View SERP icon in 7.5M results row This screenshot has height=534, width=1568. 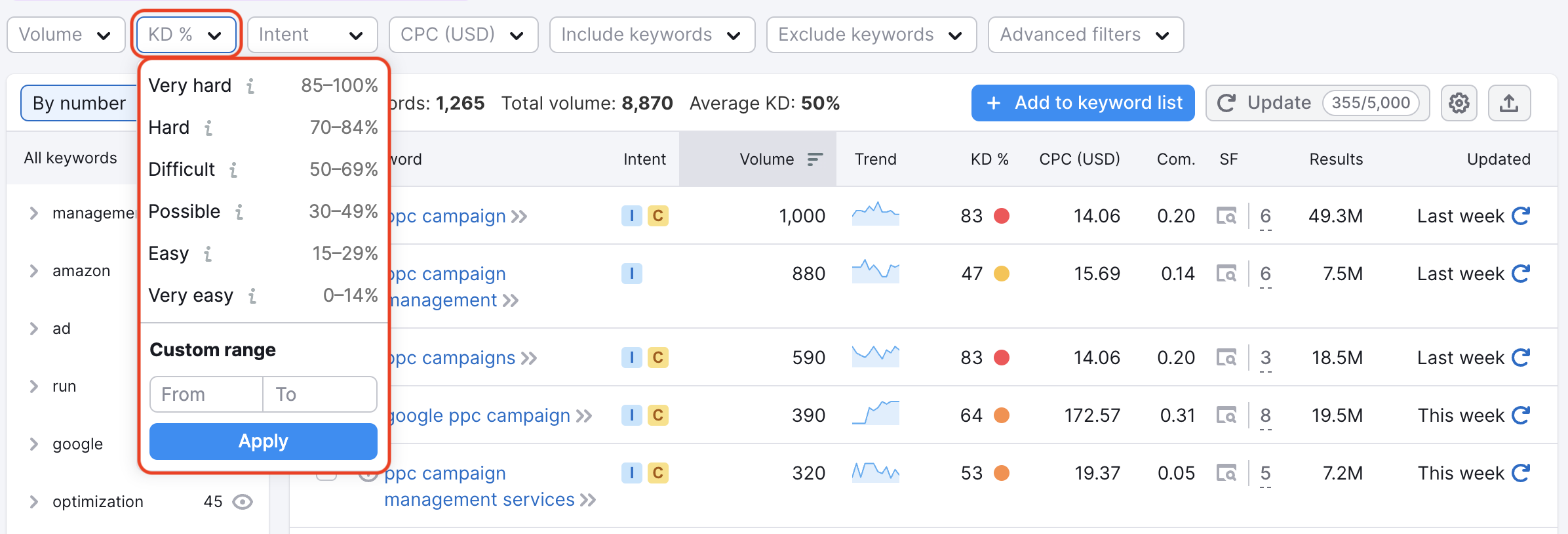coord(1226,274)
